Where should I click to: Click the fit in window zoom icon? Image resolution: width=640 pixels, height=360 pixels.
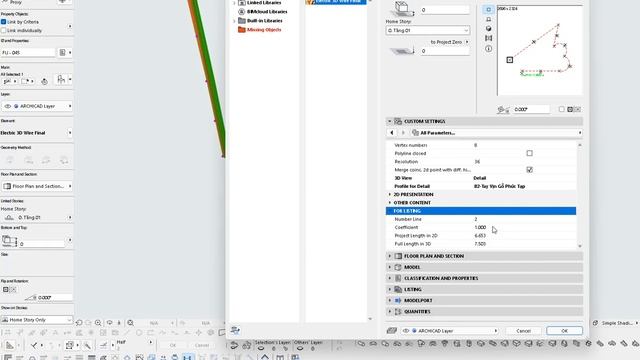(130, 323)
